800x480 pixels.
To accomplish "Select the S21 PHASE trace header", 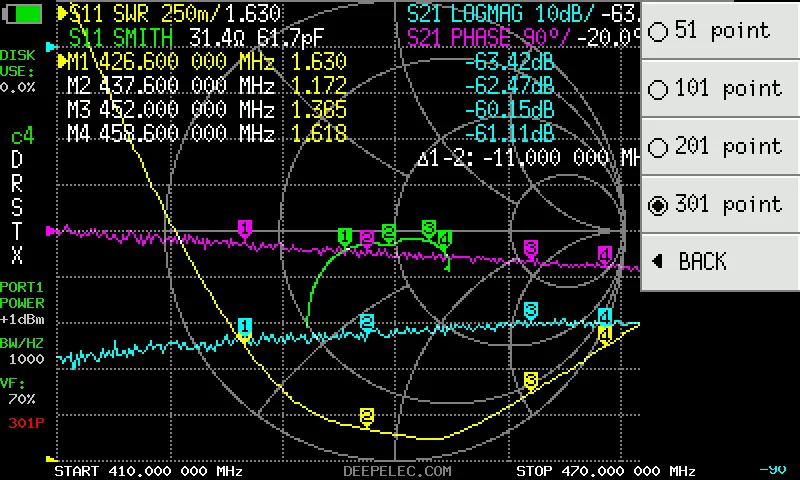I will (522, 37).
